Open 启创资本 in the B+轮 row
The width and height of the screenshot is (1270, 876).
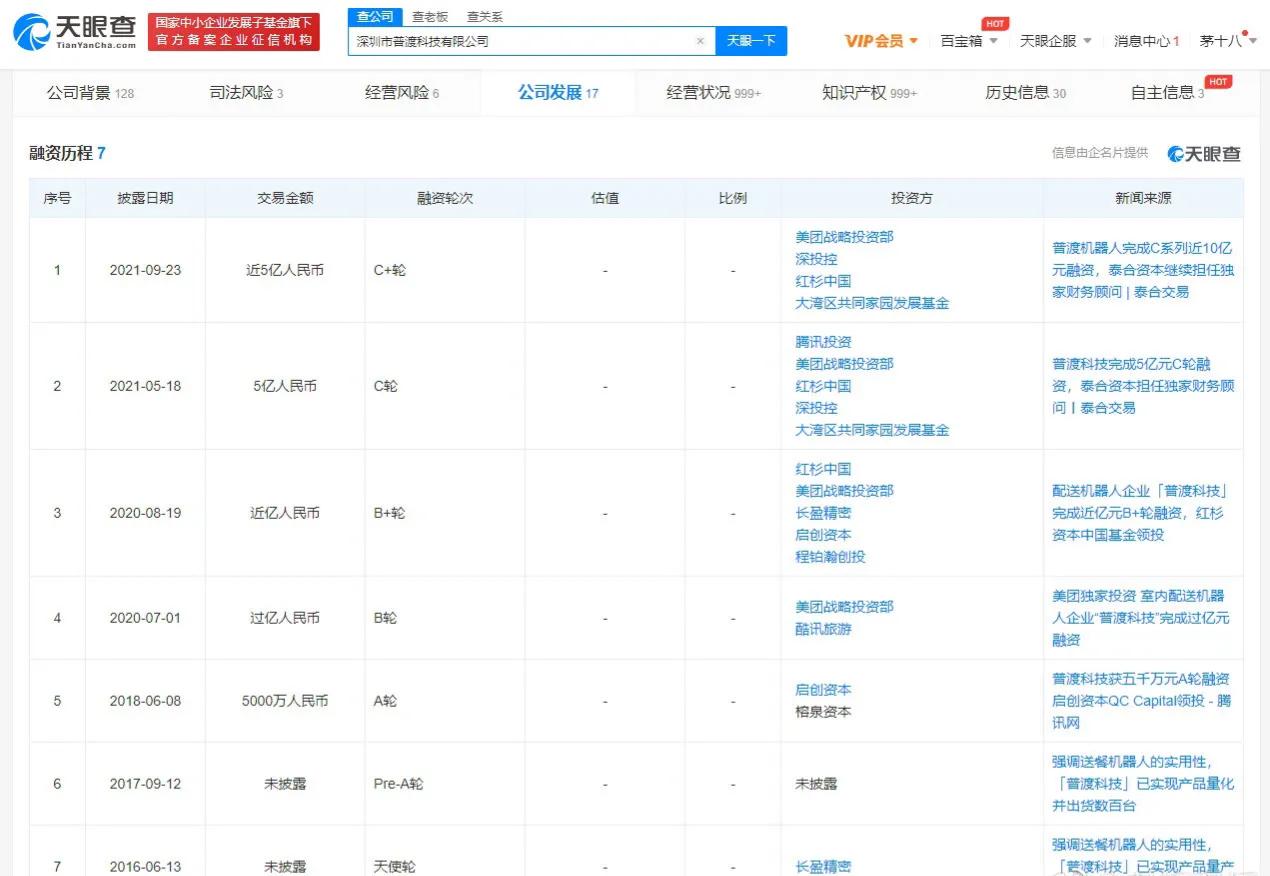(x=823, y=535)
